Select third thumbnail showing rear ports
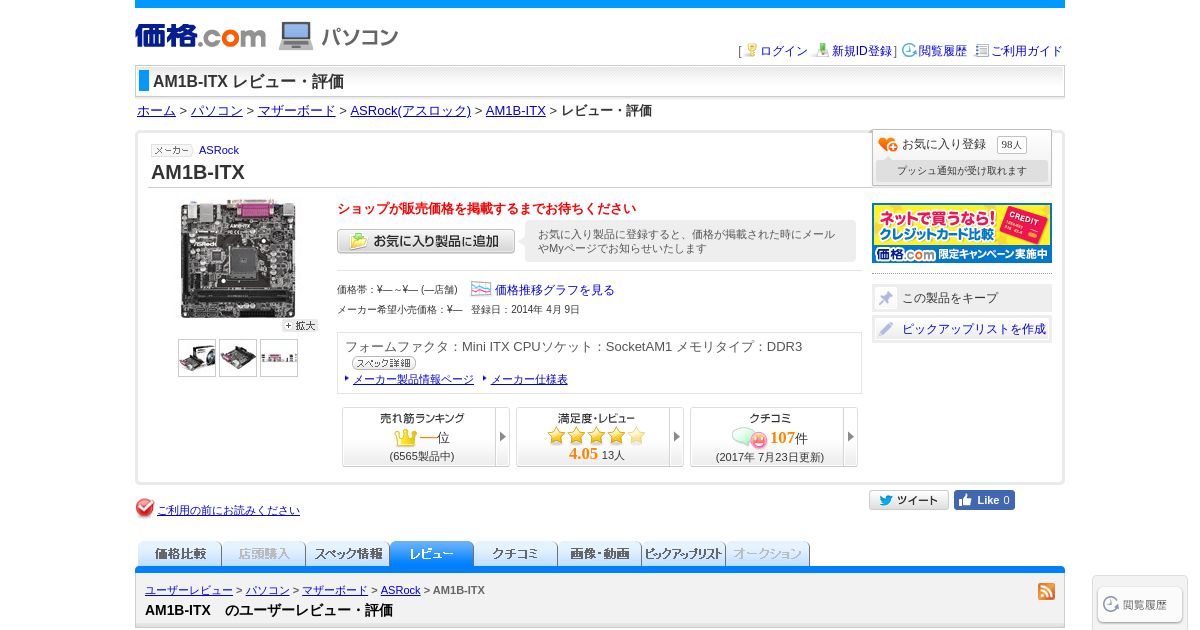Screen dimensions: 1200x630 [279, 358]
